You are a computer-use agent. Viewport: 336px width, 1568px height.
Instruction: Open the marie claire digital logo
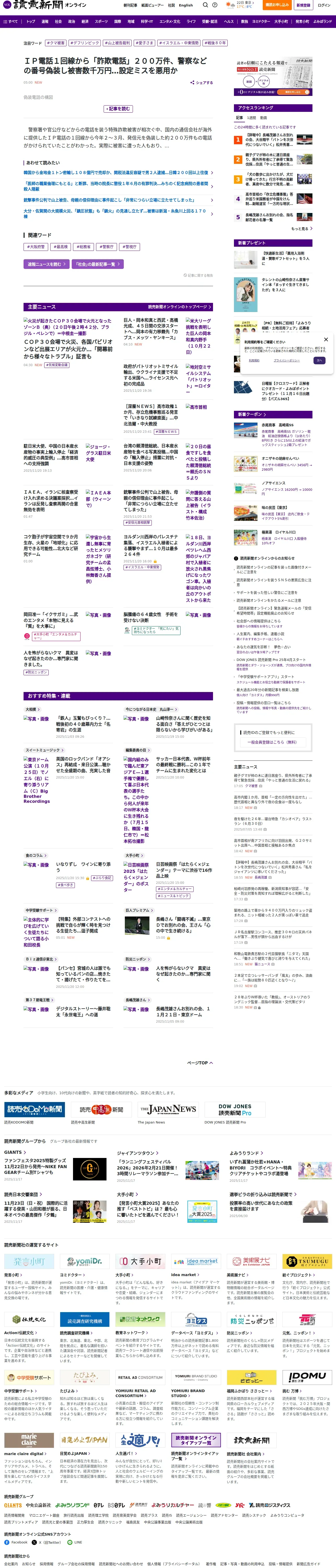(29, 1440)
